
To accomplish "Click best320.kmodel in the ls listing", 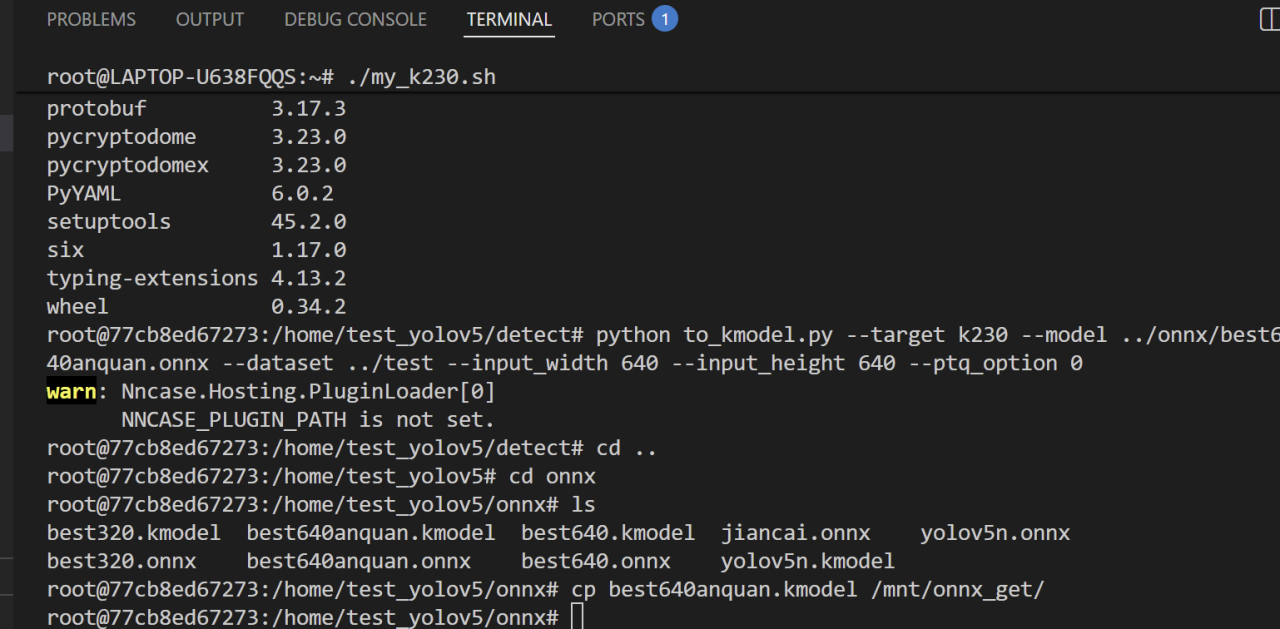I will [x=133, y=533].
